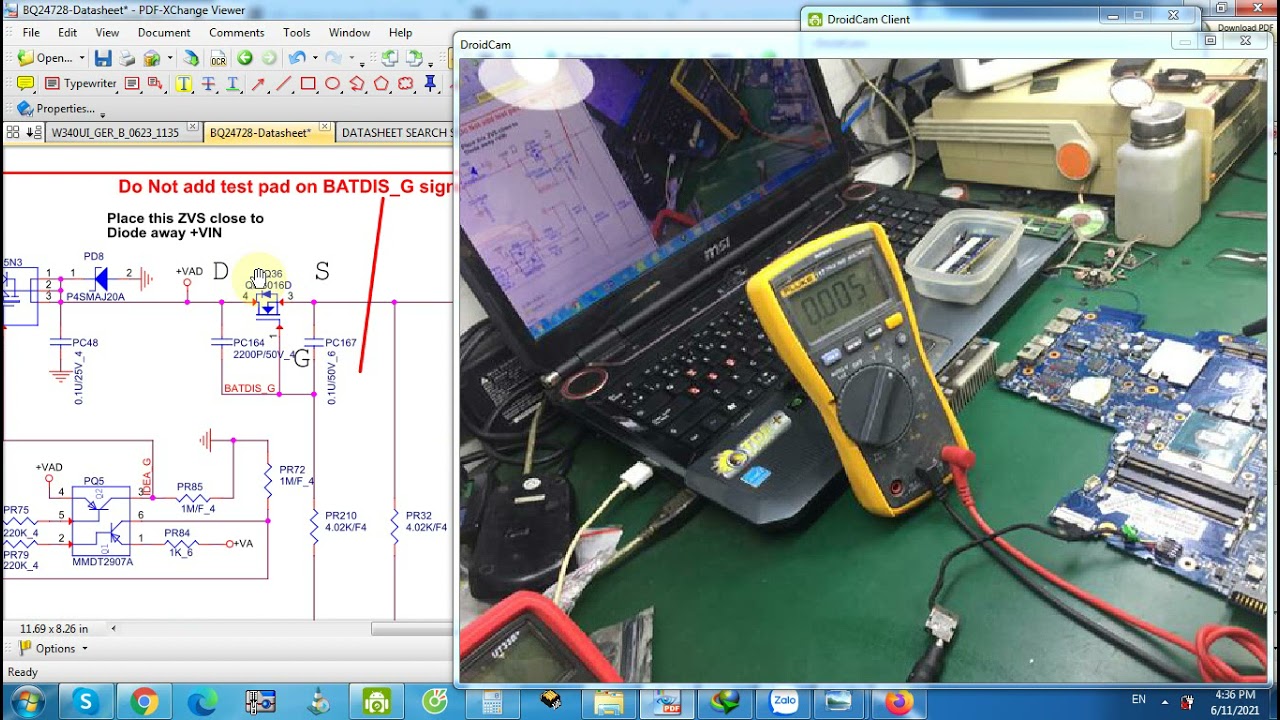Switch to the W340UI_GER_B_0623_1135 tab
Screen dimensions: 1280x720
115,133
